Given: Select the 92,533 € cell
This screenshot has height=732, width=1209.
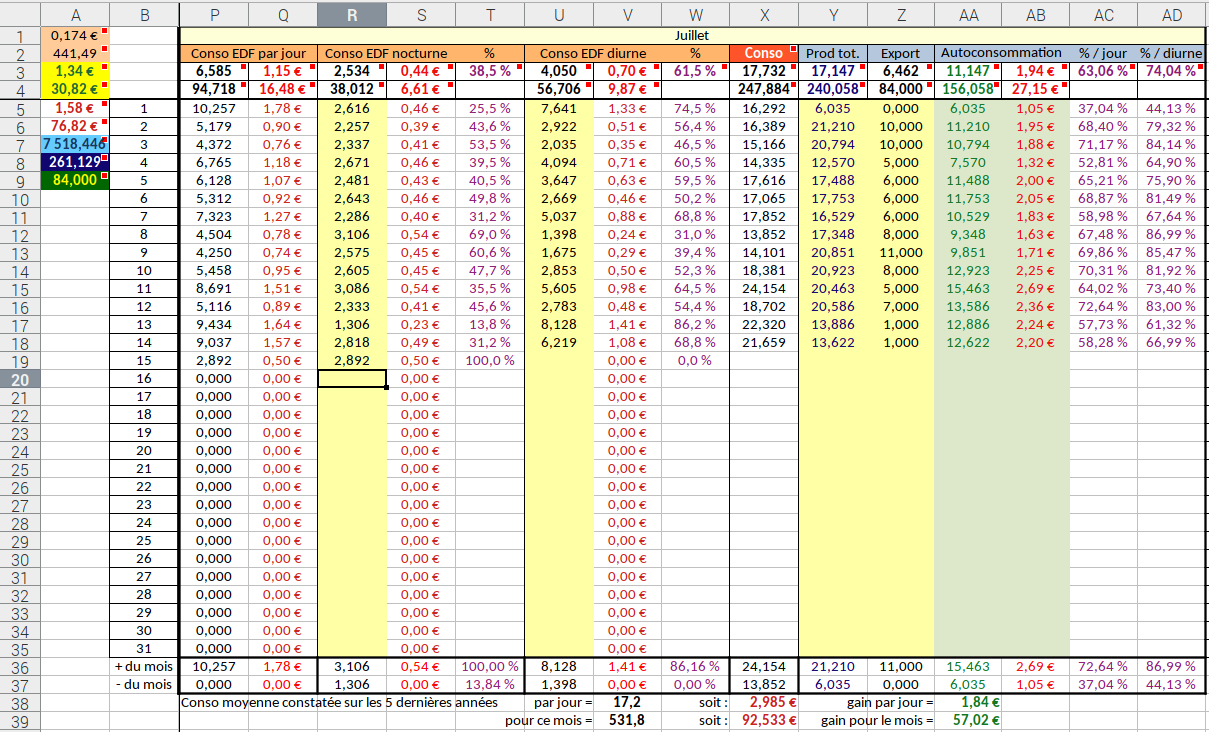Looking at the screenshot, I should 764,720.
